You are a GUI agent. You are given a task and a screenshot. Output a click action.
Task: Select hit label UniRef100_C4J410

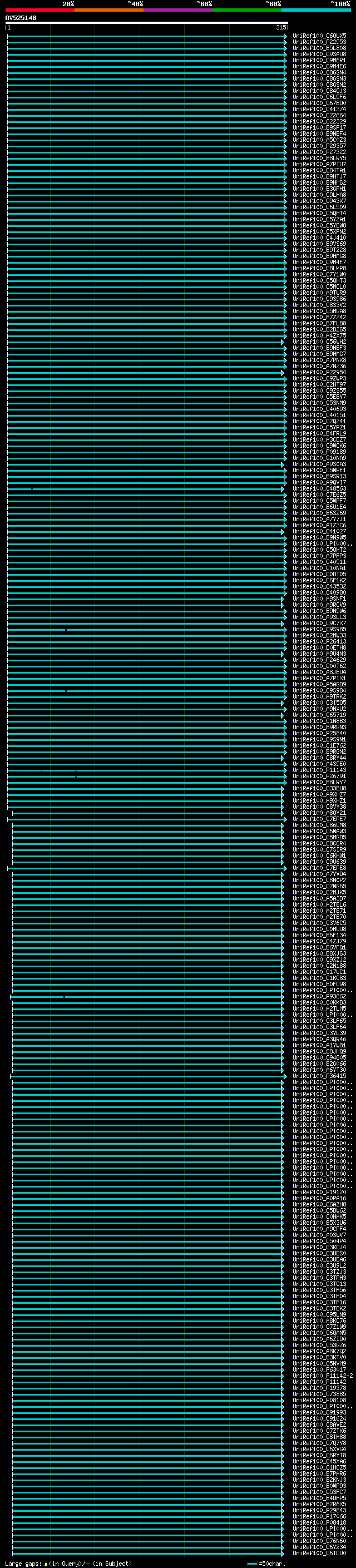click(319, 238)
